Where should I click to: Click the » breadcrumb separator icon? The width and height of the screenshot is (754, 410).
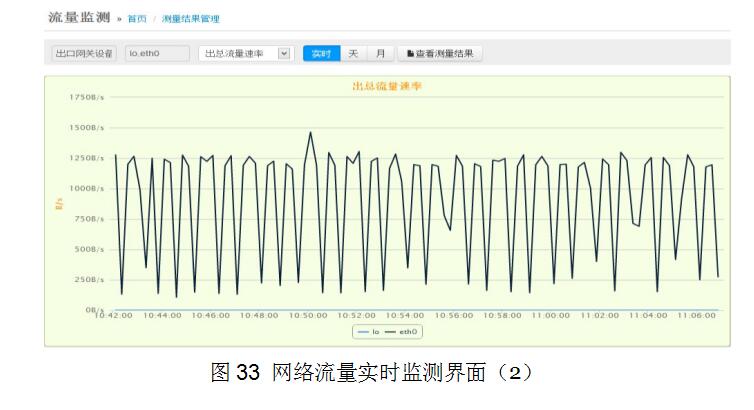tap(119, 19)
